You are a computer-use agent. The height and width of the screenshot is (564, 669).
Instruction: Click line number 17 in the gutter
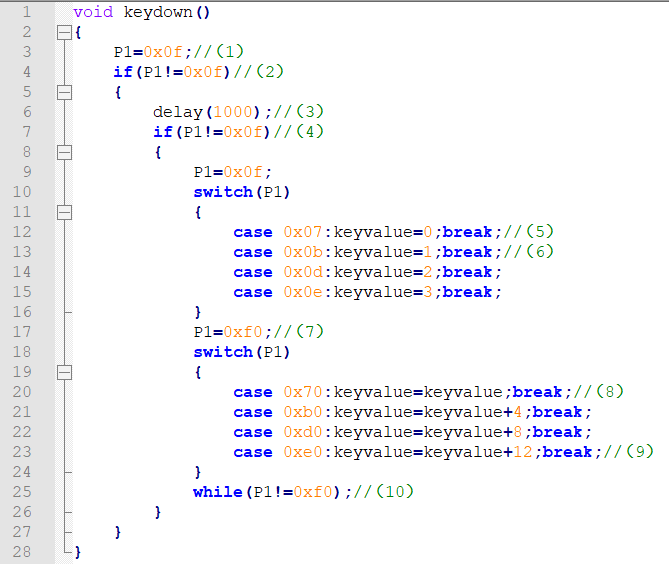(22, 332)
